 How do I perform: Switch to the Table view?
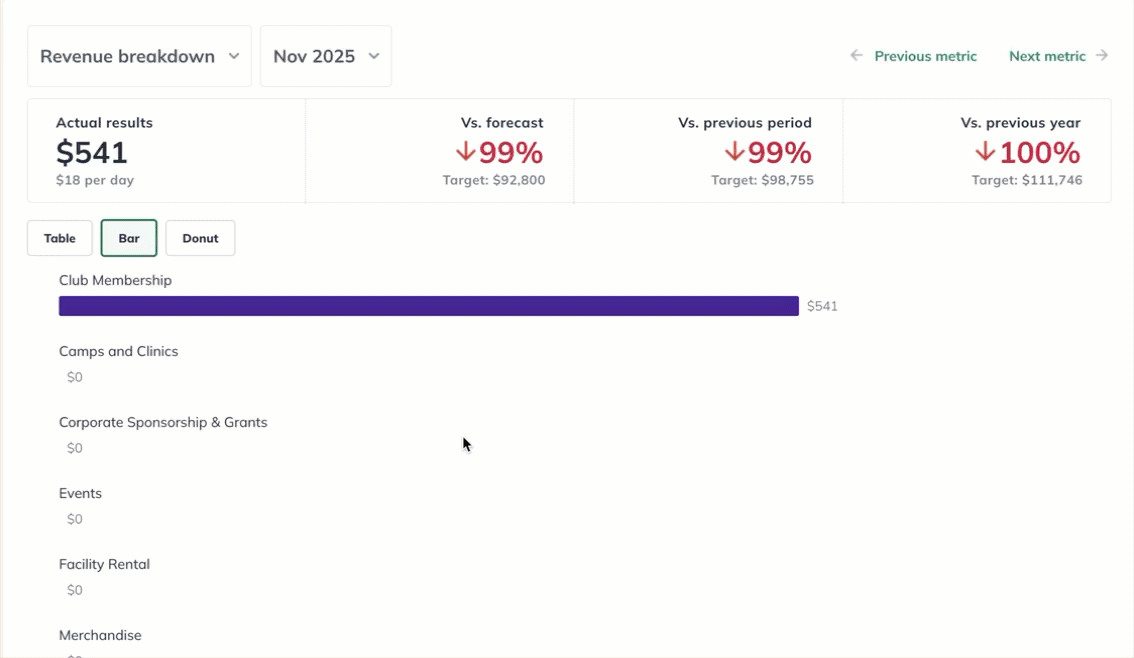[60, 238]
